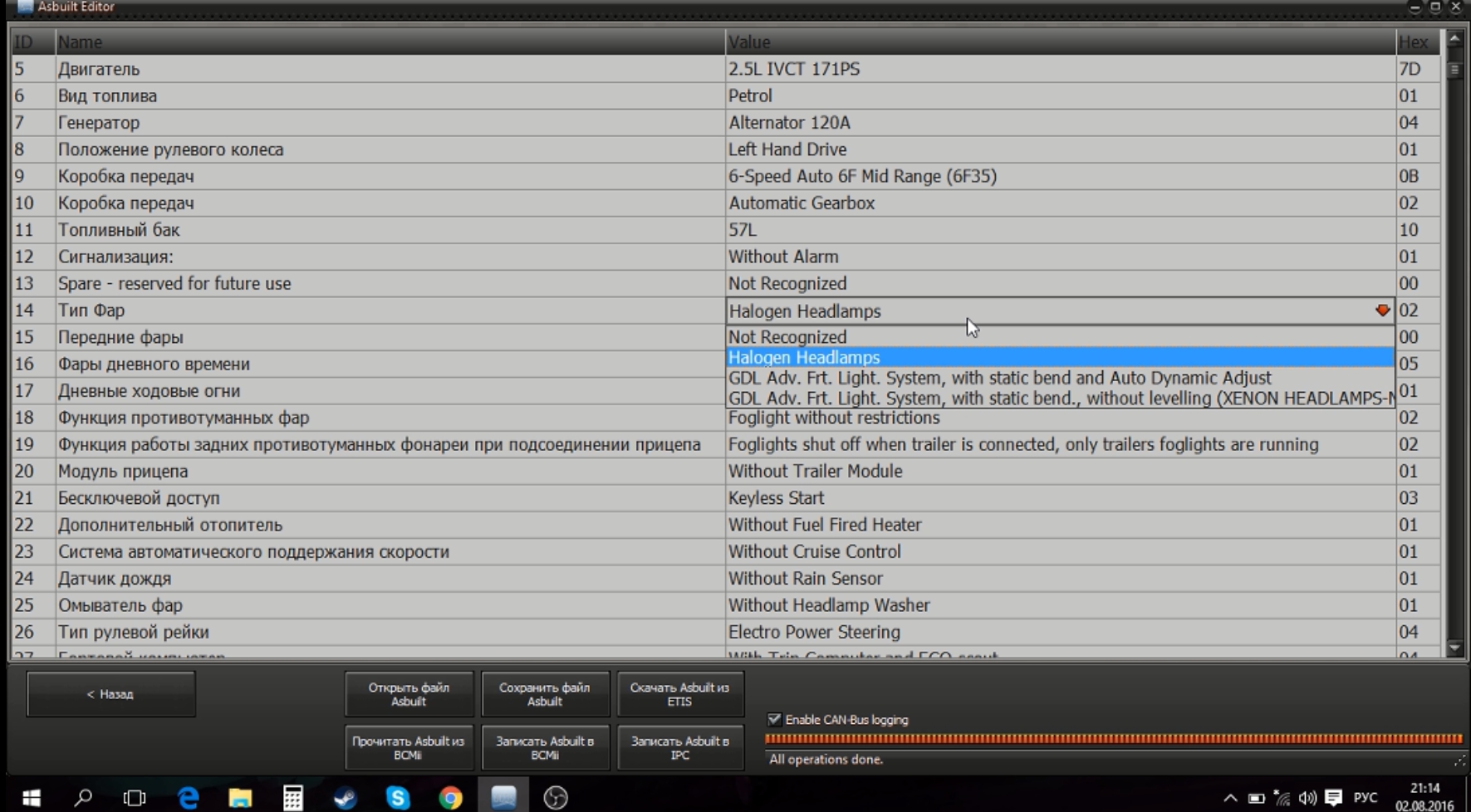Click 'Скачать Asbuilt из ETIS' button

pyautogui.click(x=679, y=694)
